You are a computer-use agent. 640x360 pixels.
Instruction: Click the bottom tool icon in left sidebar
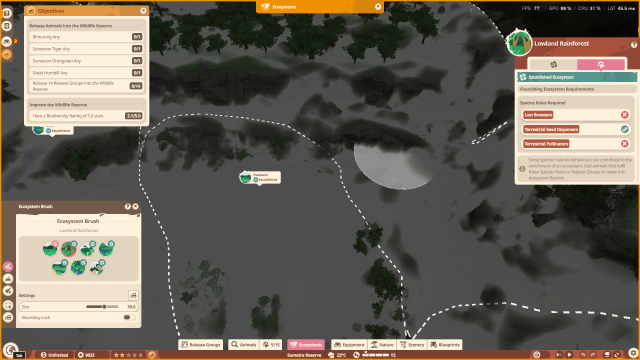(8, 317)
